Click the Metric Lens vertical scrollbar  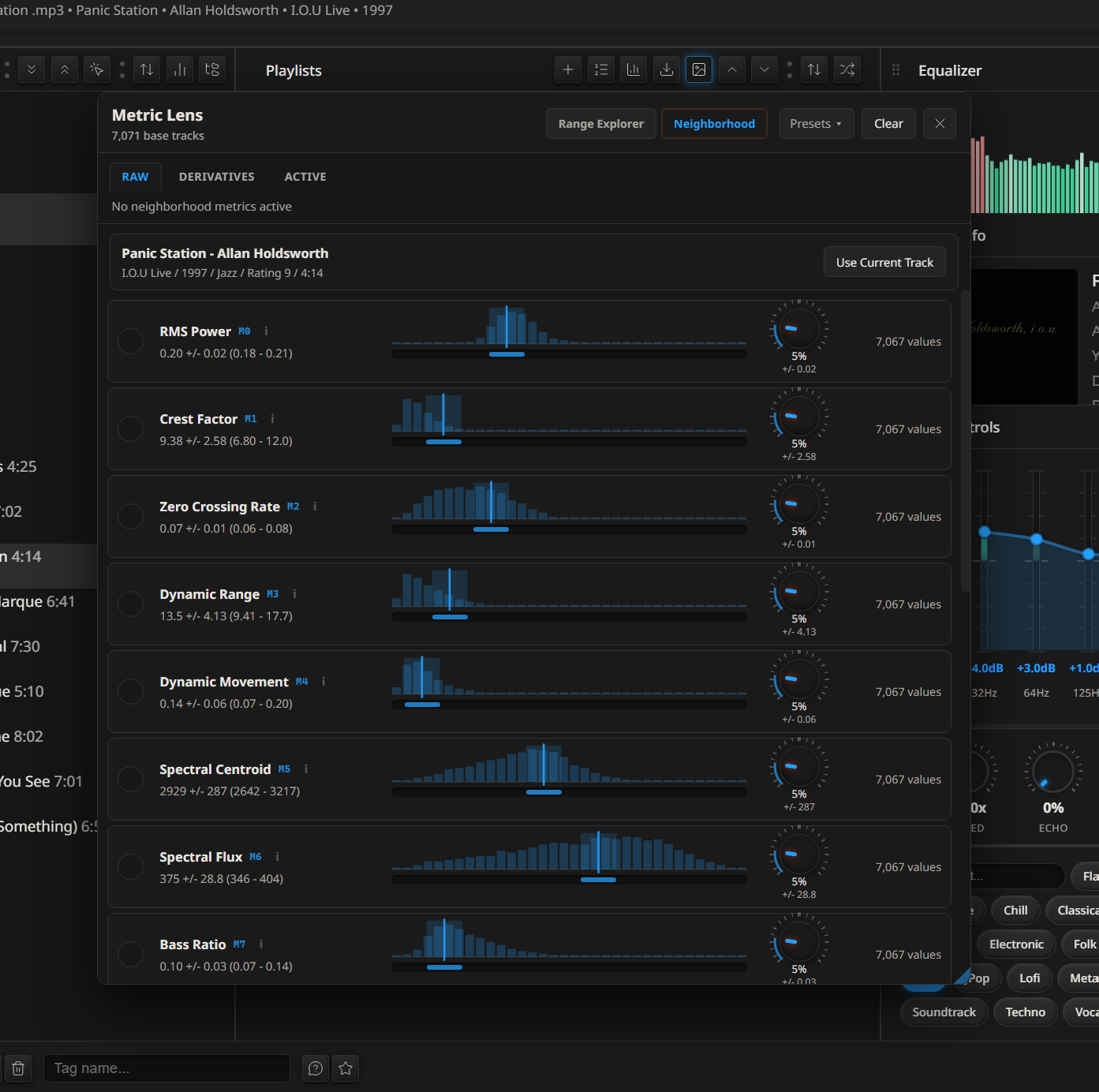965,442
